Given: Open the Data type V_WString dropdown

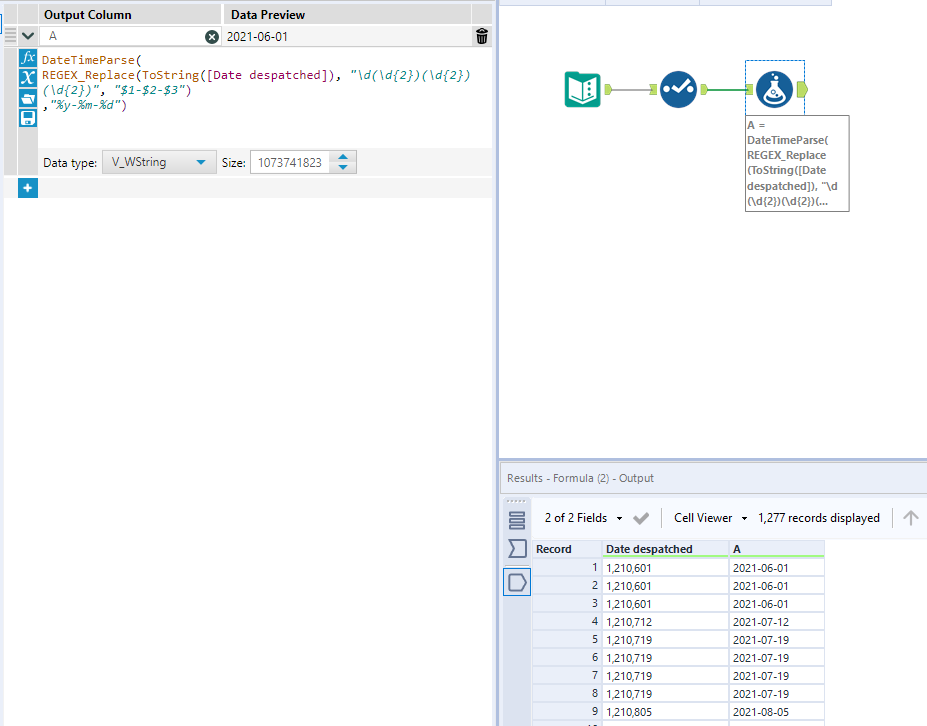Looking at the screenshot, I should point(158,162).
